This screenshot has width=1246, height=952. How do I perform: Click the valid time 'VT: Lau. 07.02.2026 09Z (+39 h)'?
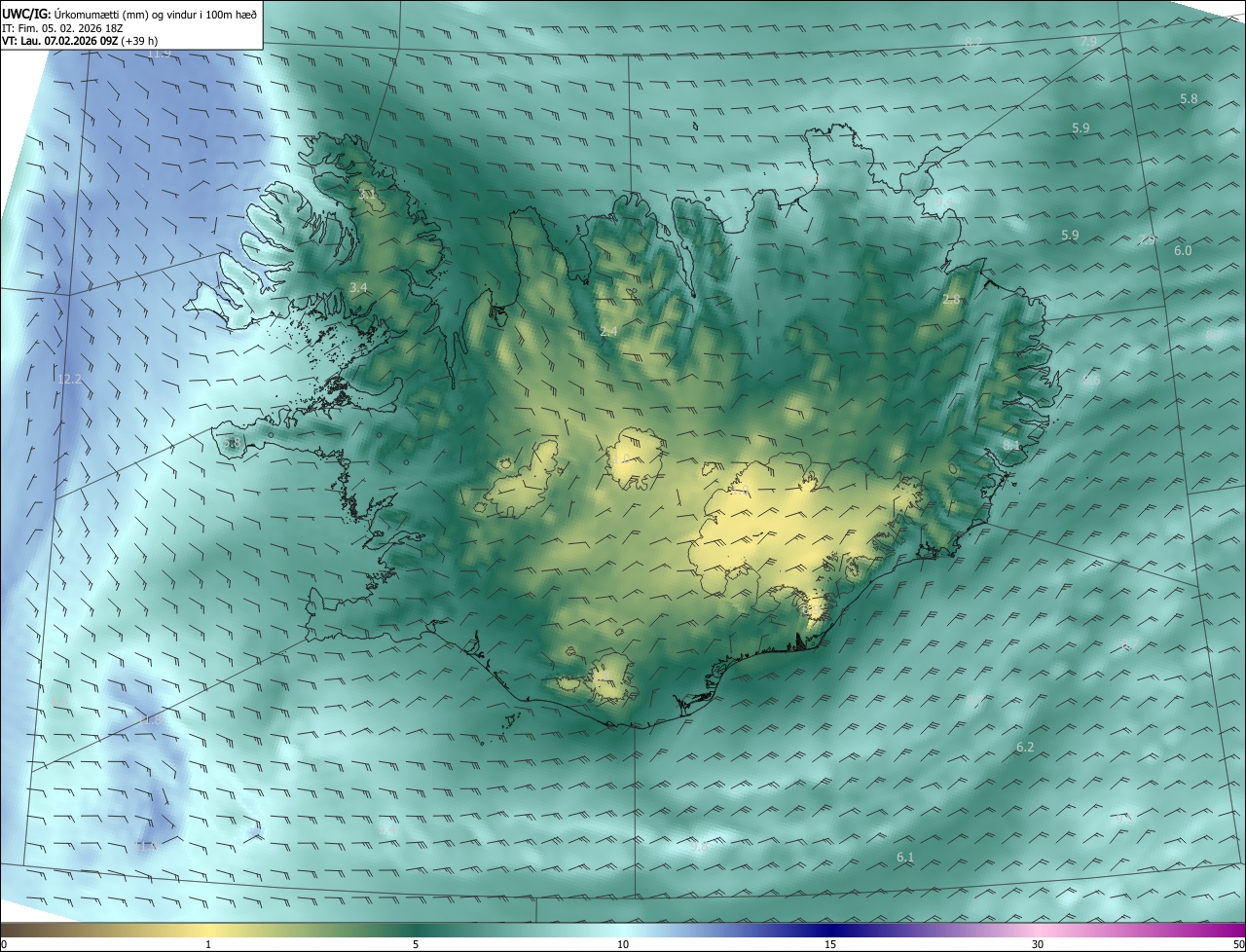(80, 41)
